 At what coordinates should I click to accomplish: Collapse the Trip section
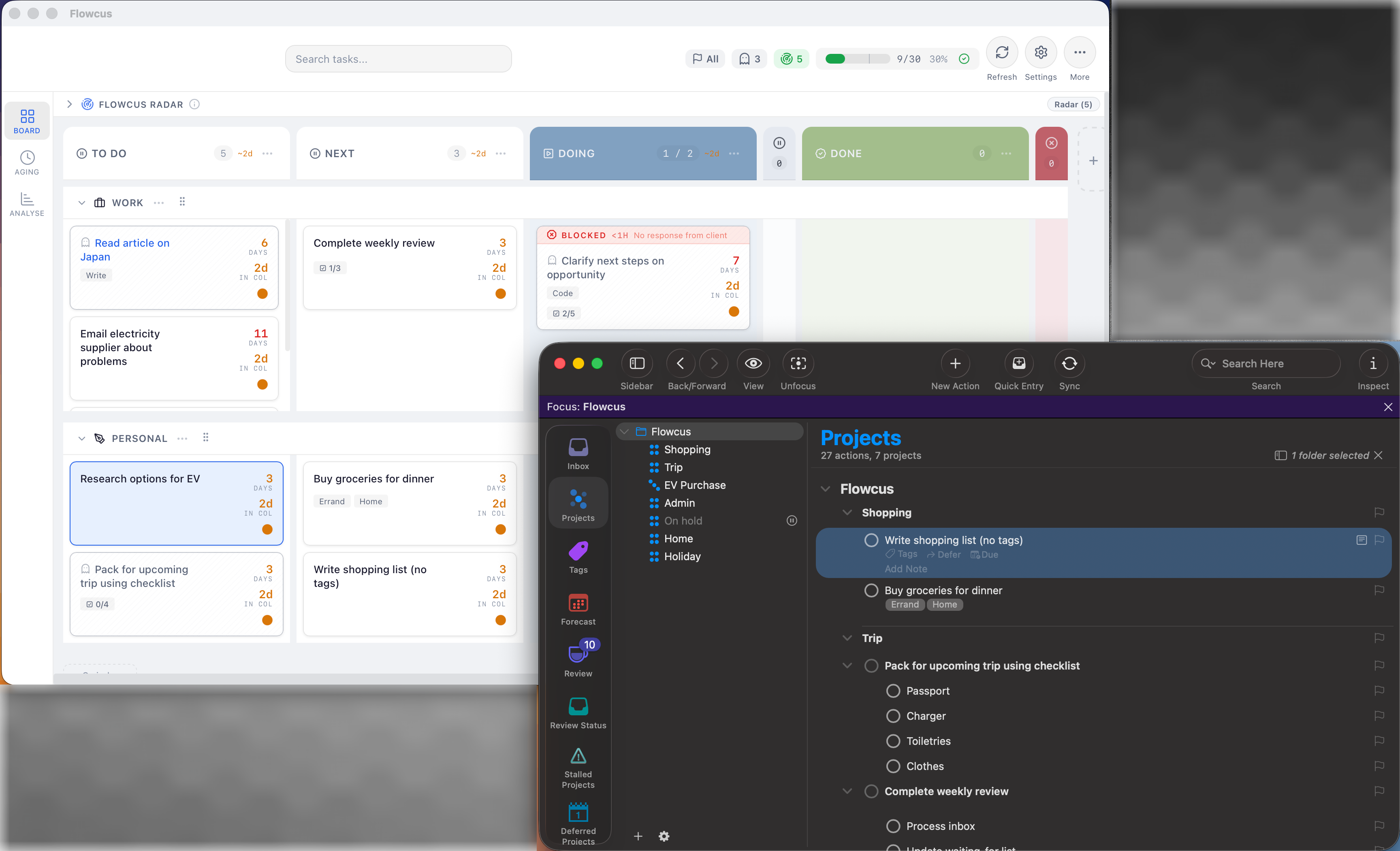847,638
